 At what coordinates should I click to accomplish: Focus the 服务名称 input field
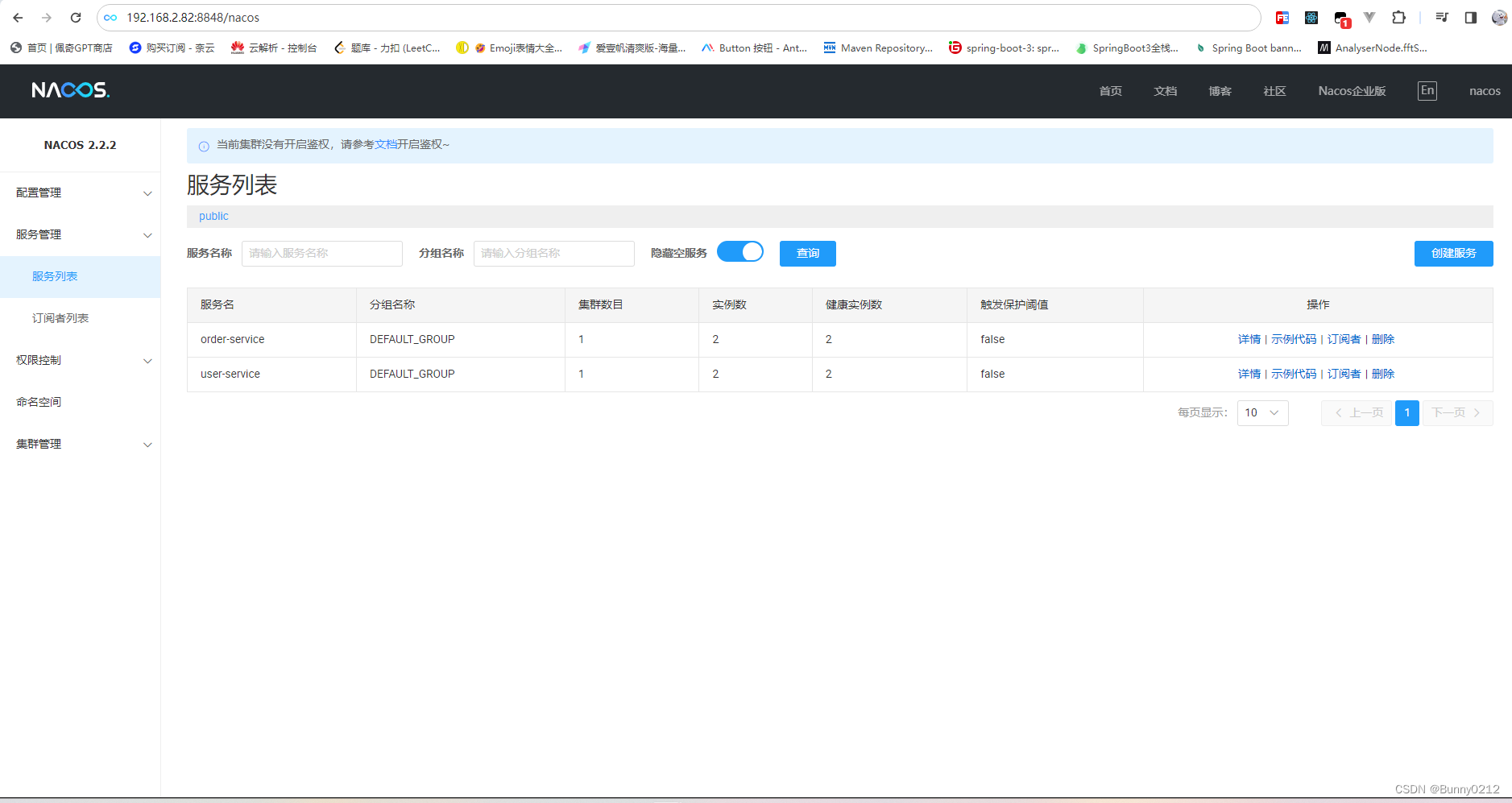coord(322,253)
